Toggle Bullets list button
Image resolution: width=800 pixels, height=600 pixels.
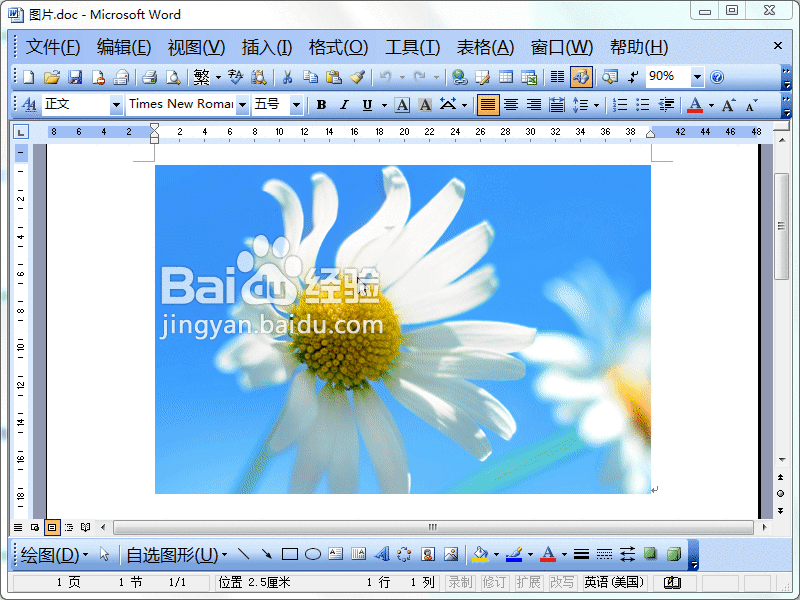point(643,105)
